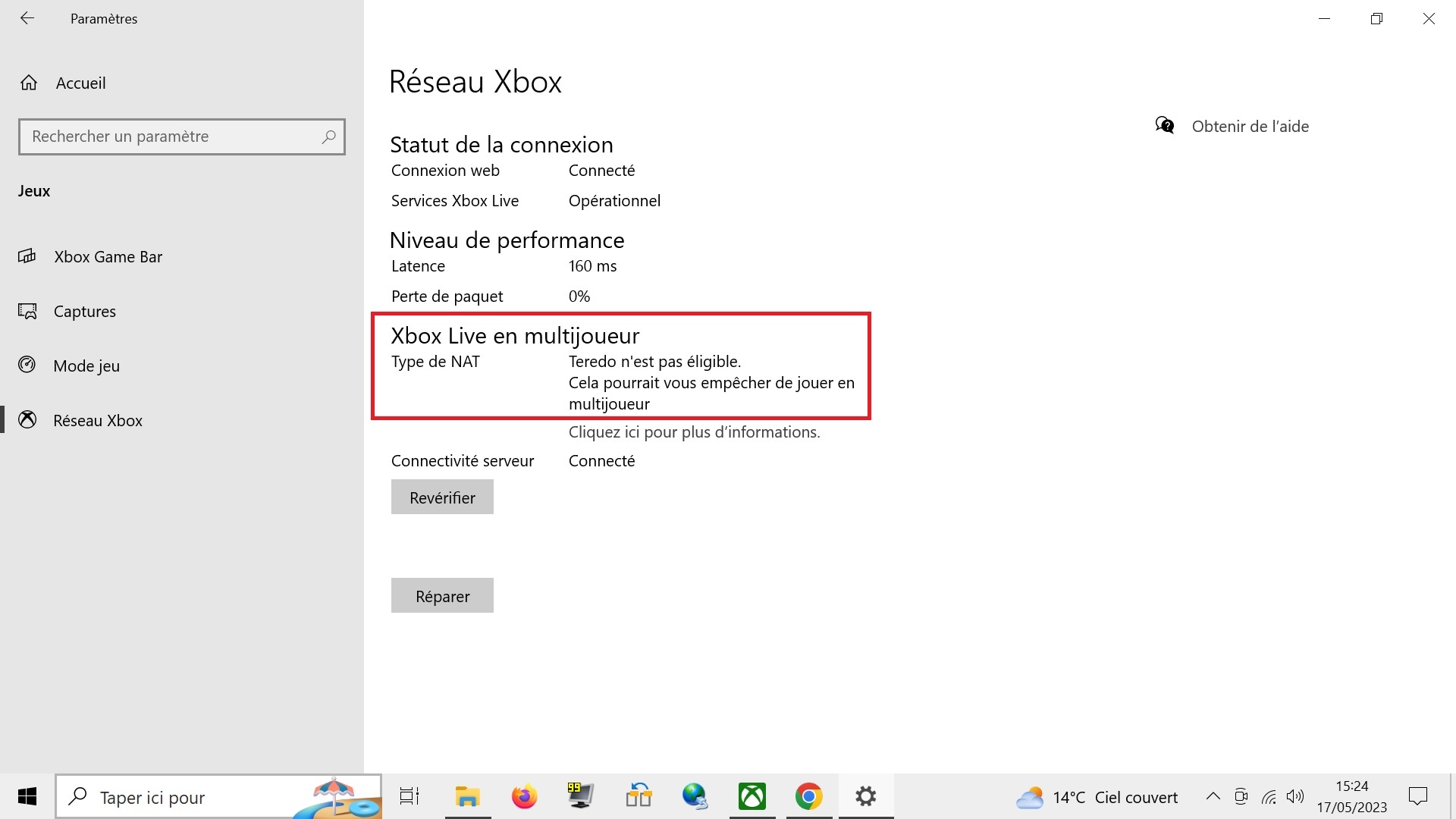Open the Windows Start menu

point(27,797)
